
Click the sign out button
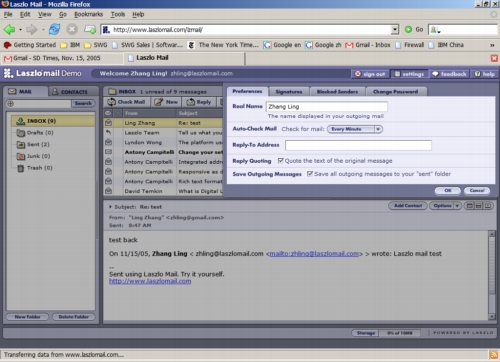pyautogui.click(x=370, y=74)
